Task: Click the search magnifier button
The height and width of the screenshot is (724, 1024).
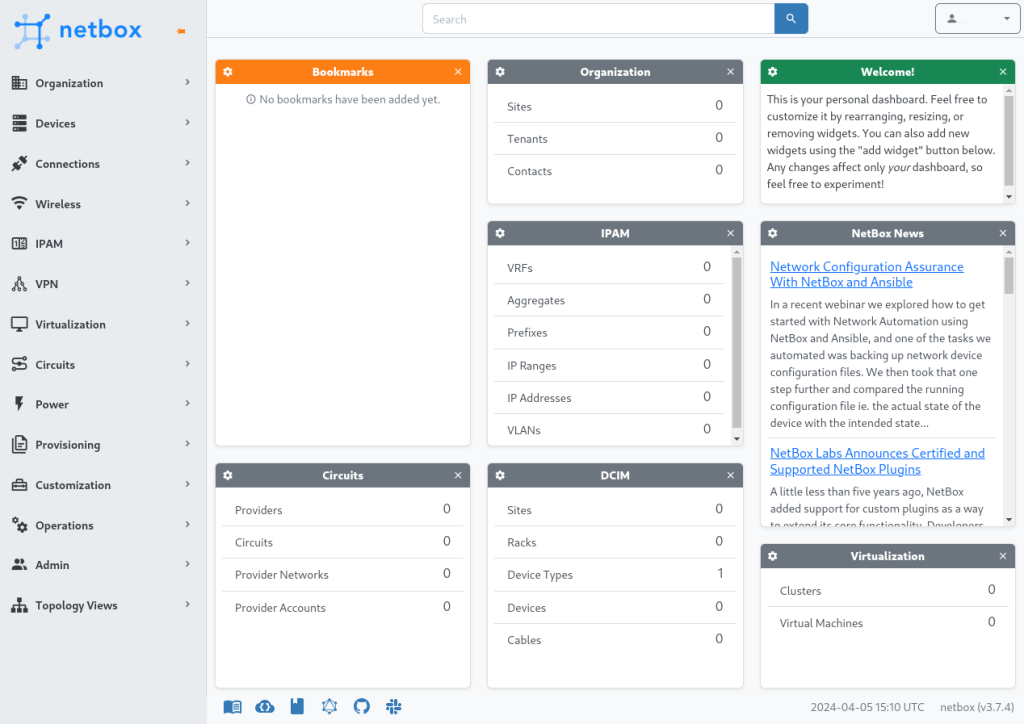Action: pos(791,19)
